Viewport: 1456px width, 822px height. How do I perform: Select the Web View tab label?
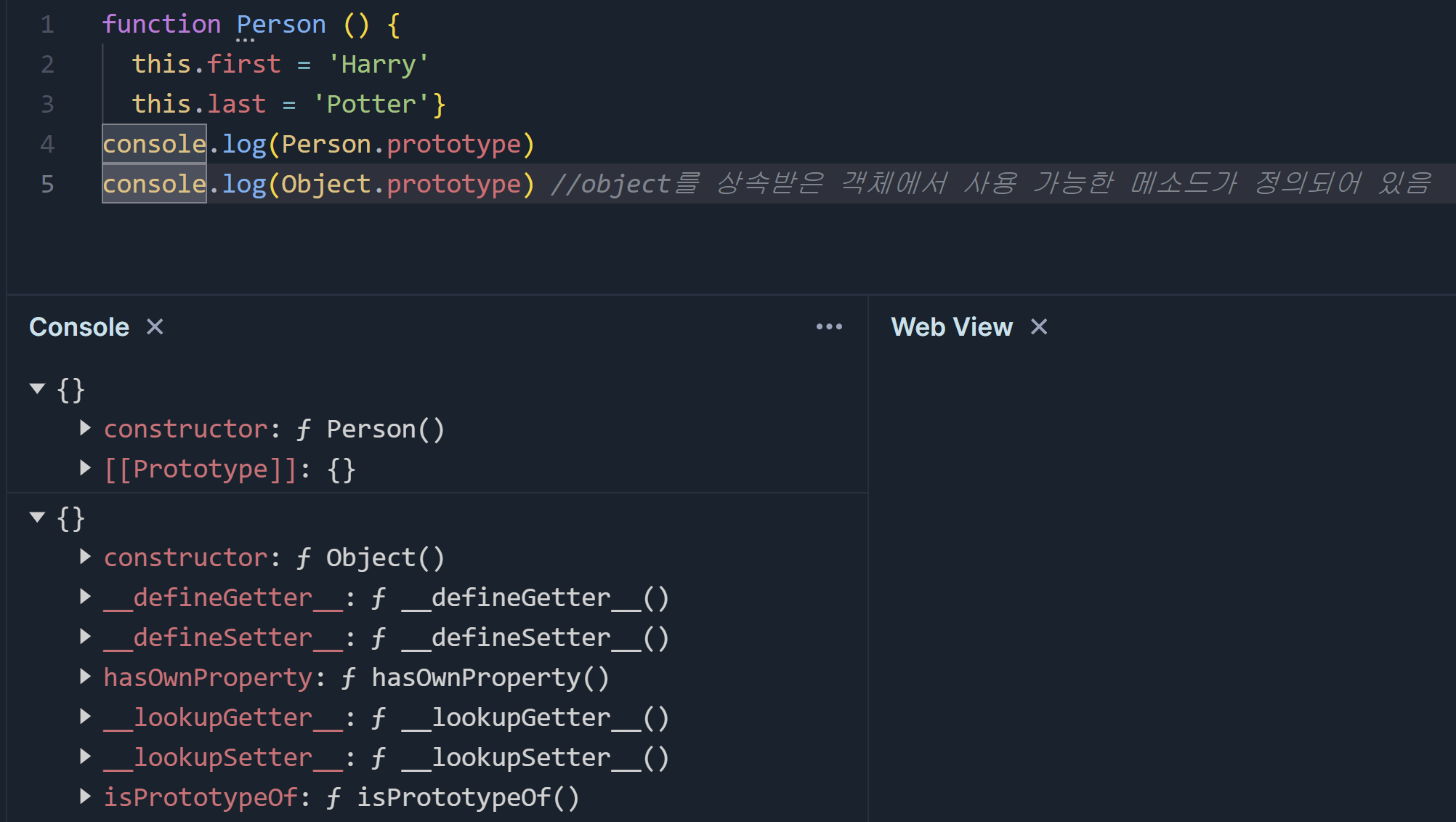951,327
